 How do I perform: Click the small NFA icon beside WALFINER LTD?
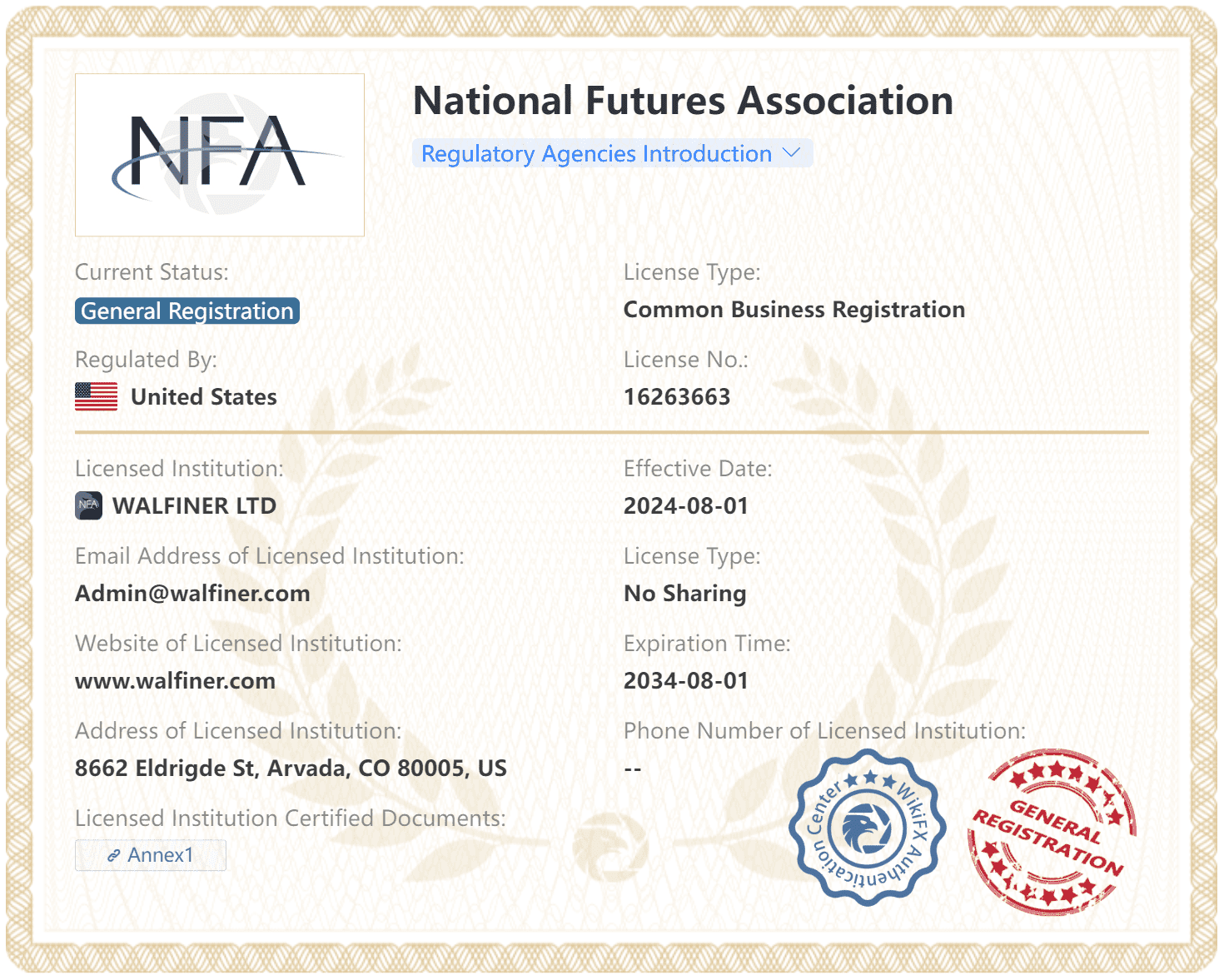pos(88,505)
